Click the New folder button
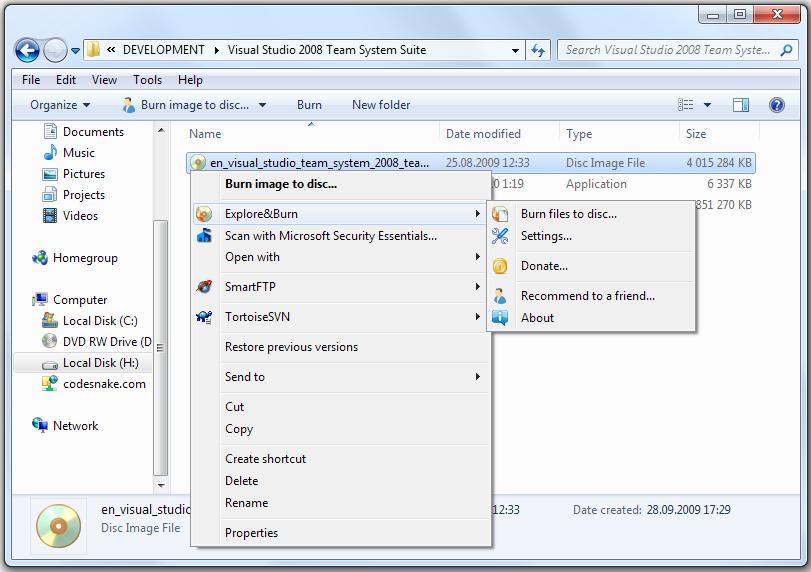811x572 pixels. [381, 105]
